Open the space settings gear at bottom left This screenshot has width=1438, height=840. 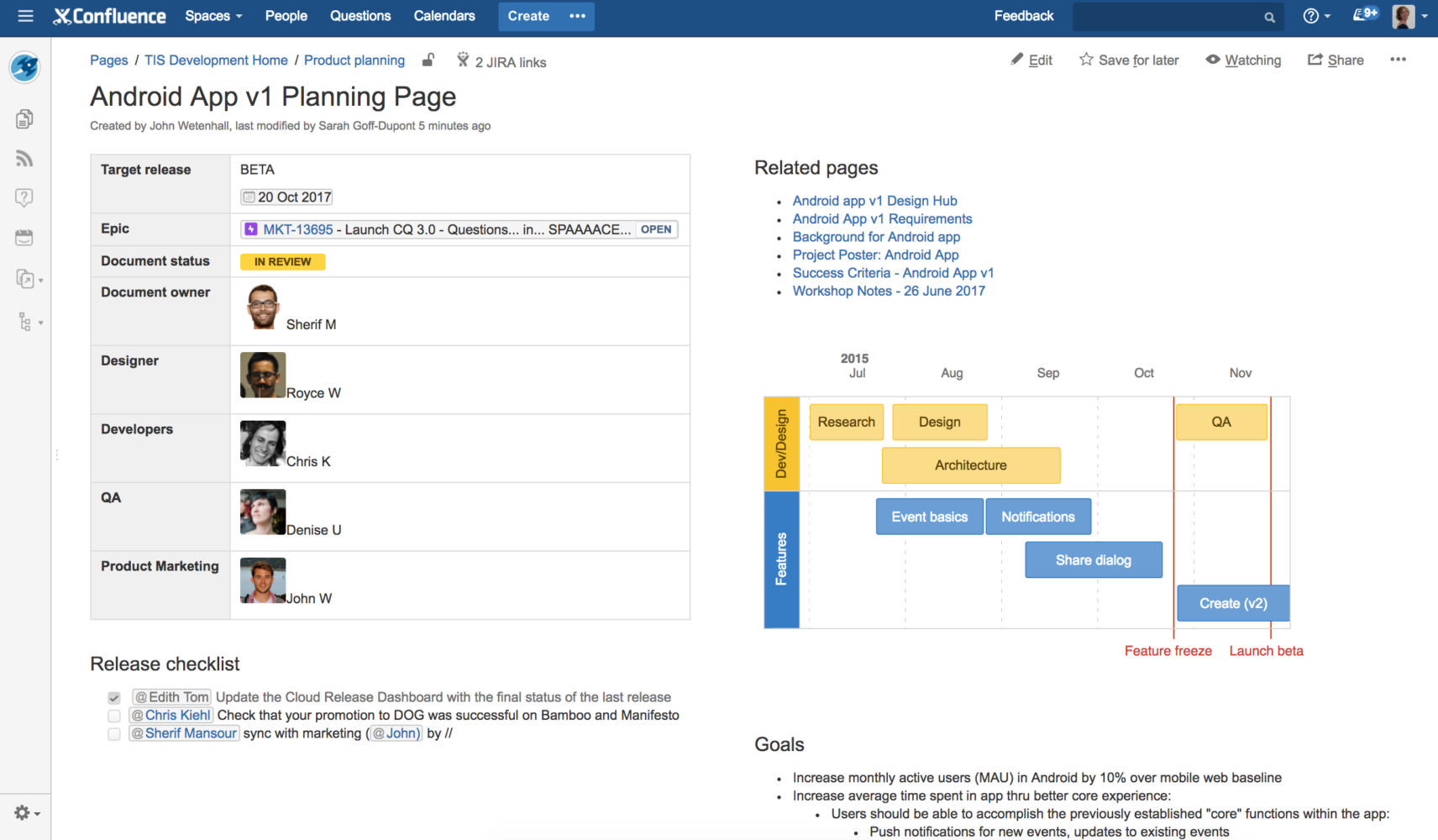23,812
